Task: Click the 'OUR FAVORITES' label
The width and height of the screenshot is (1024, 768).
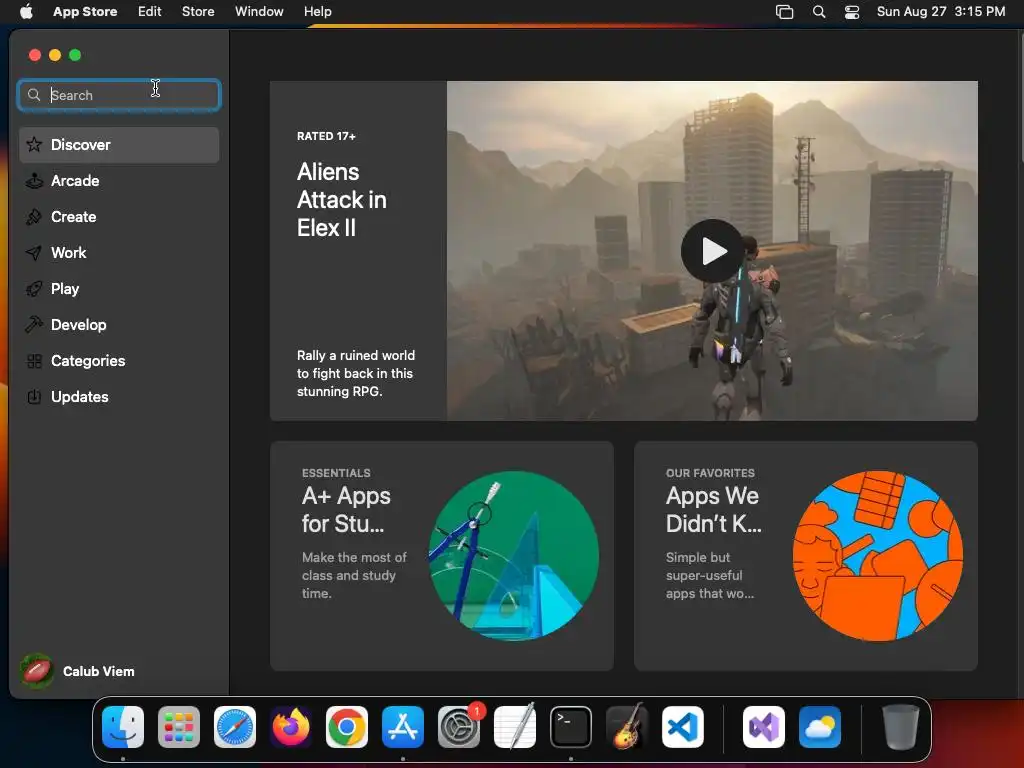Action: pos(711,473)
